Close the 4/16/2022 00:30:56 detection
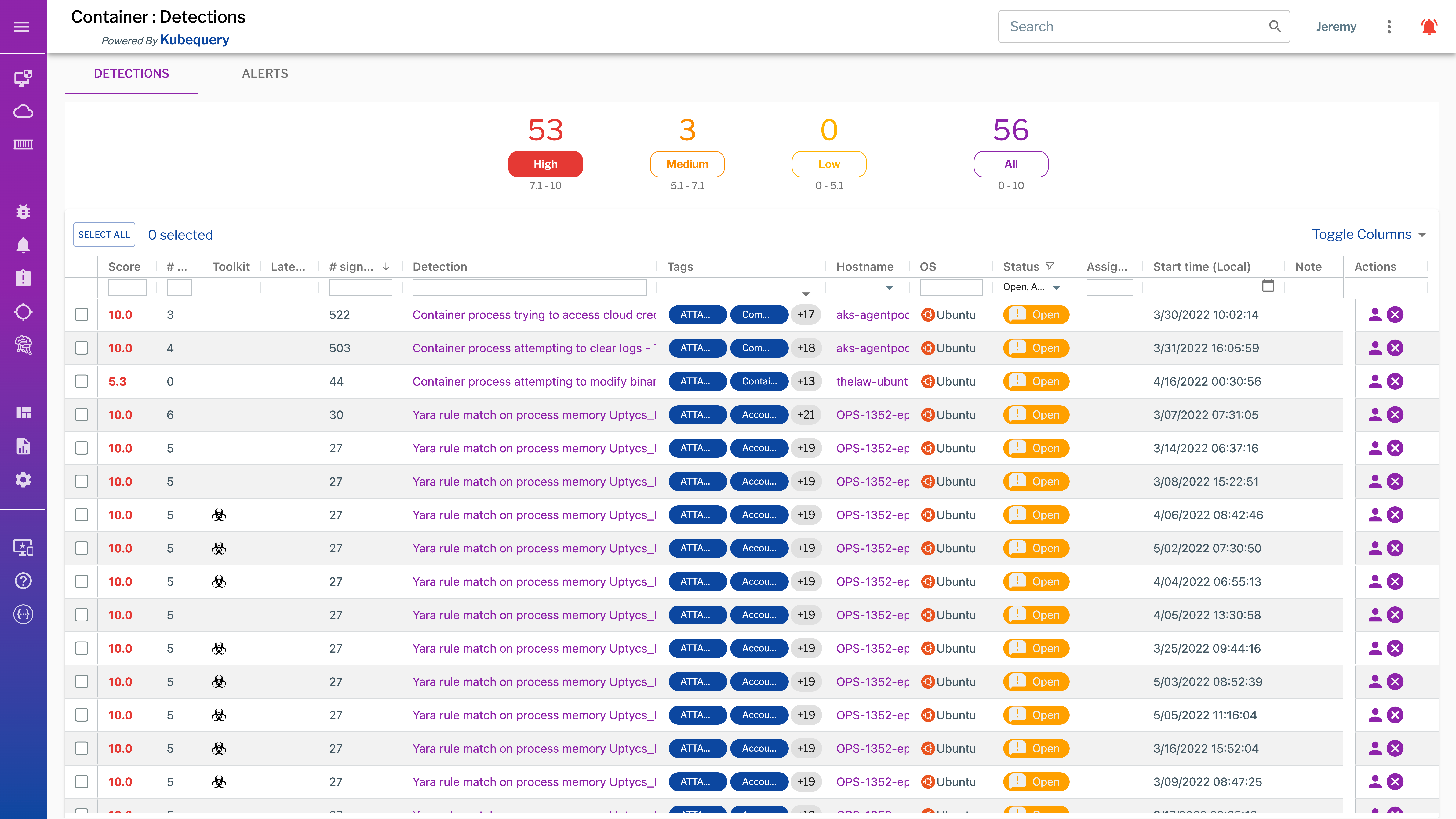 (1395, 381)
